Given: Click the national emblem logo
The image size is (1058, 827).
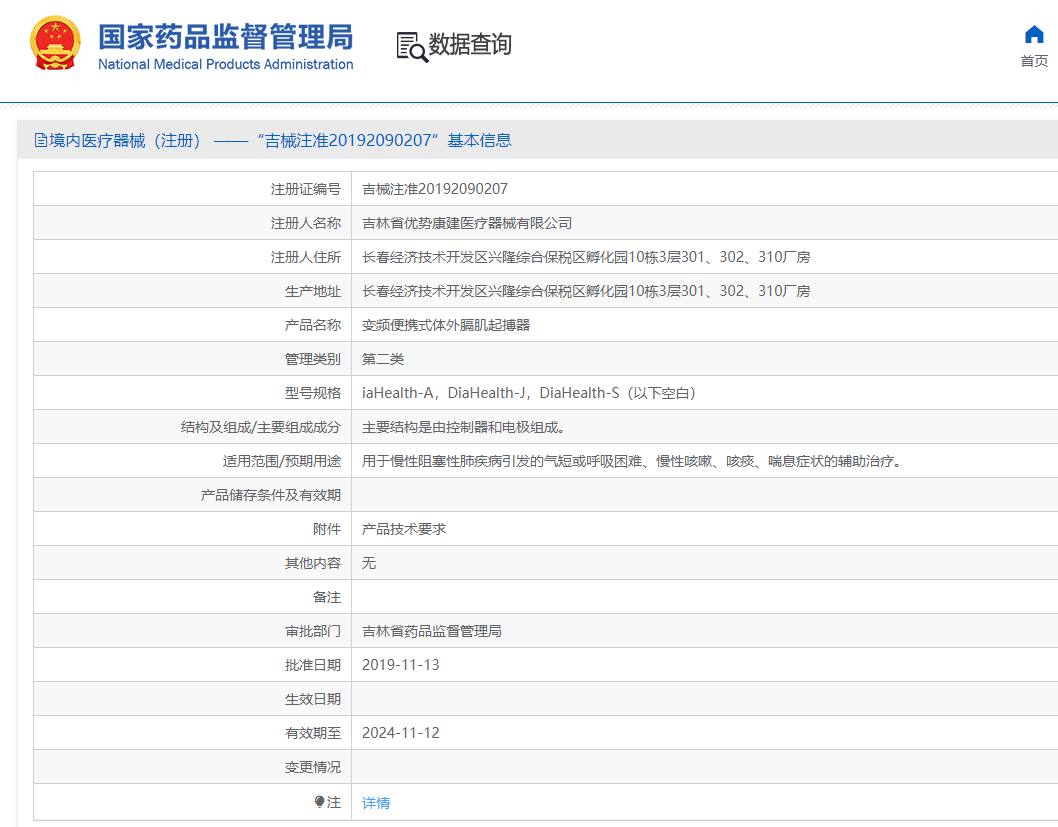Looking at the screenshot, I should pyautogui.click(x=55, y=44).
